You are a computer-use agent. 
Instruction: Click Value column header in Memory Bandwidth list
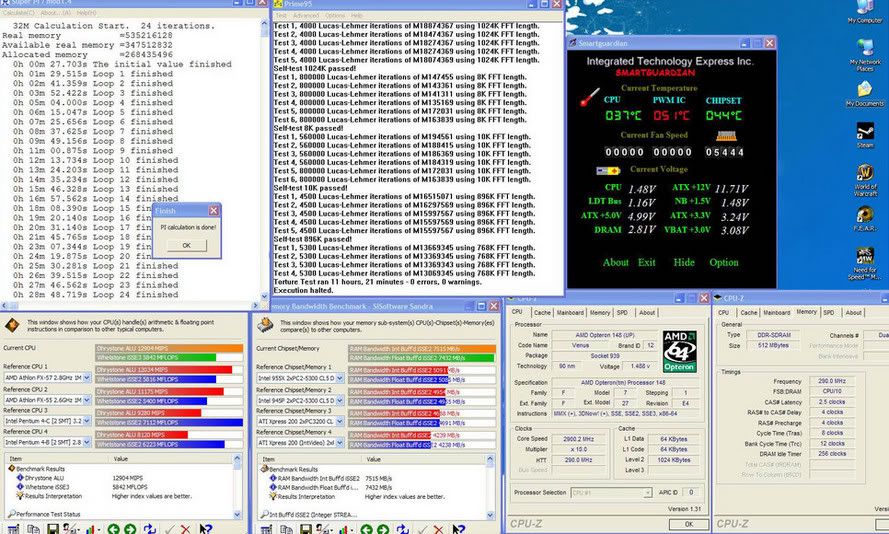(424, 459)
